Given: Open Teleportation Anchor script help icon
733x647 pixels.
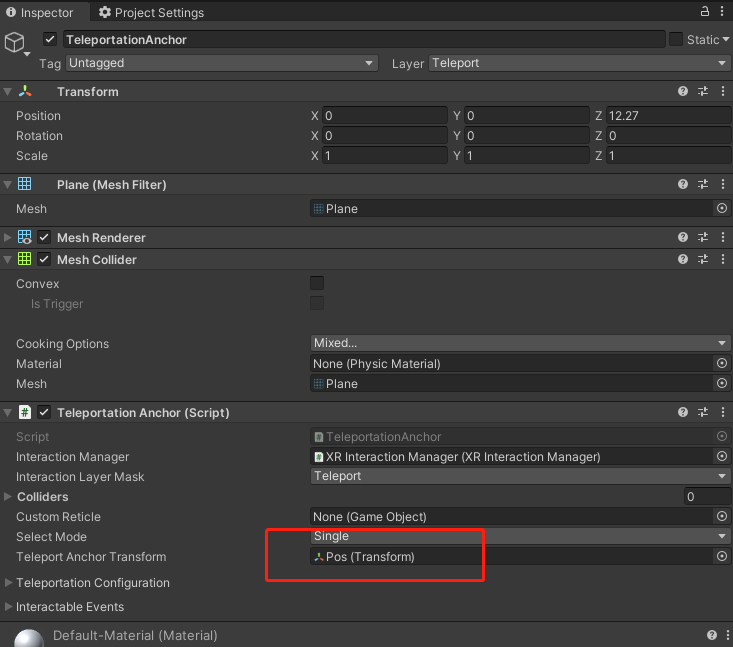Looking at the screenshot, I should [683, 412].
